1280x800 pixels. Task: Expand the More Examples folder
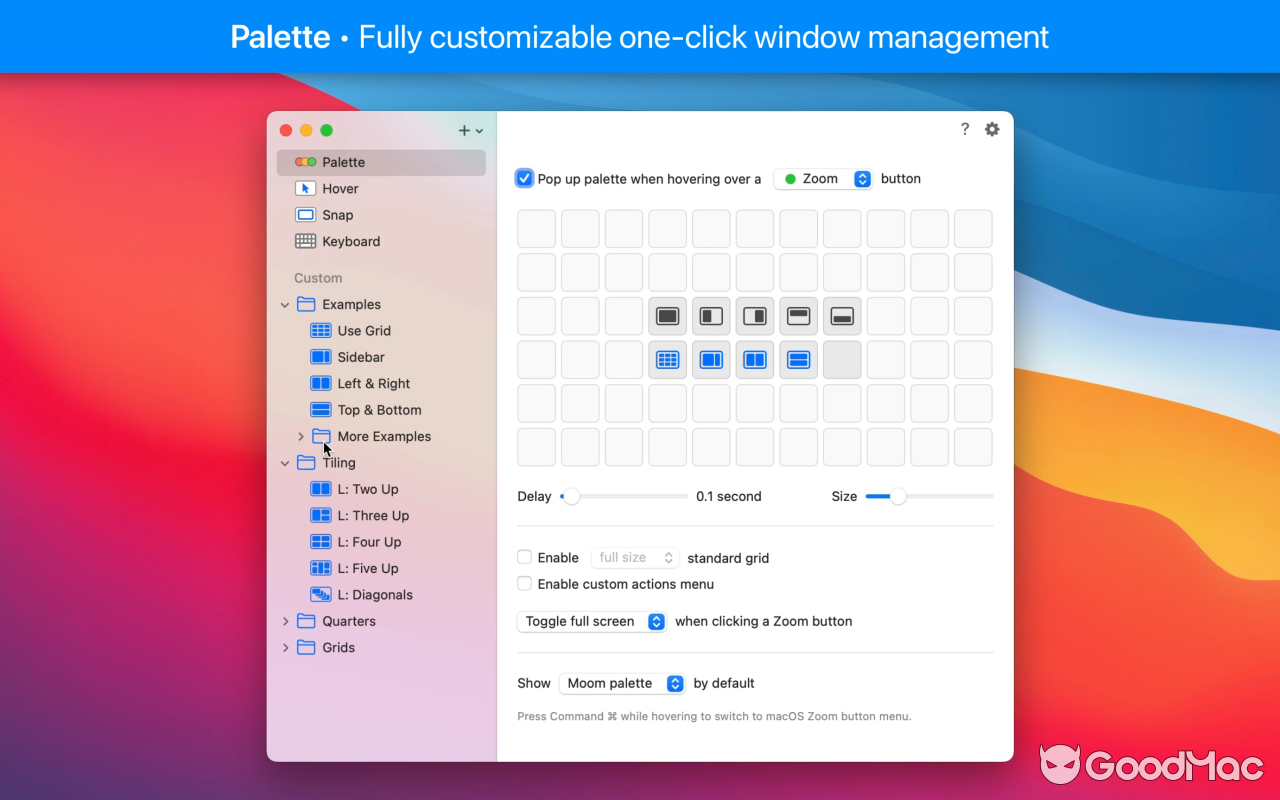(x=301, y=437)
